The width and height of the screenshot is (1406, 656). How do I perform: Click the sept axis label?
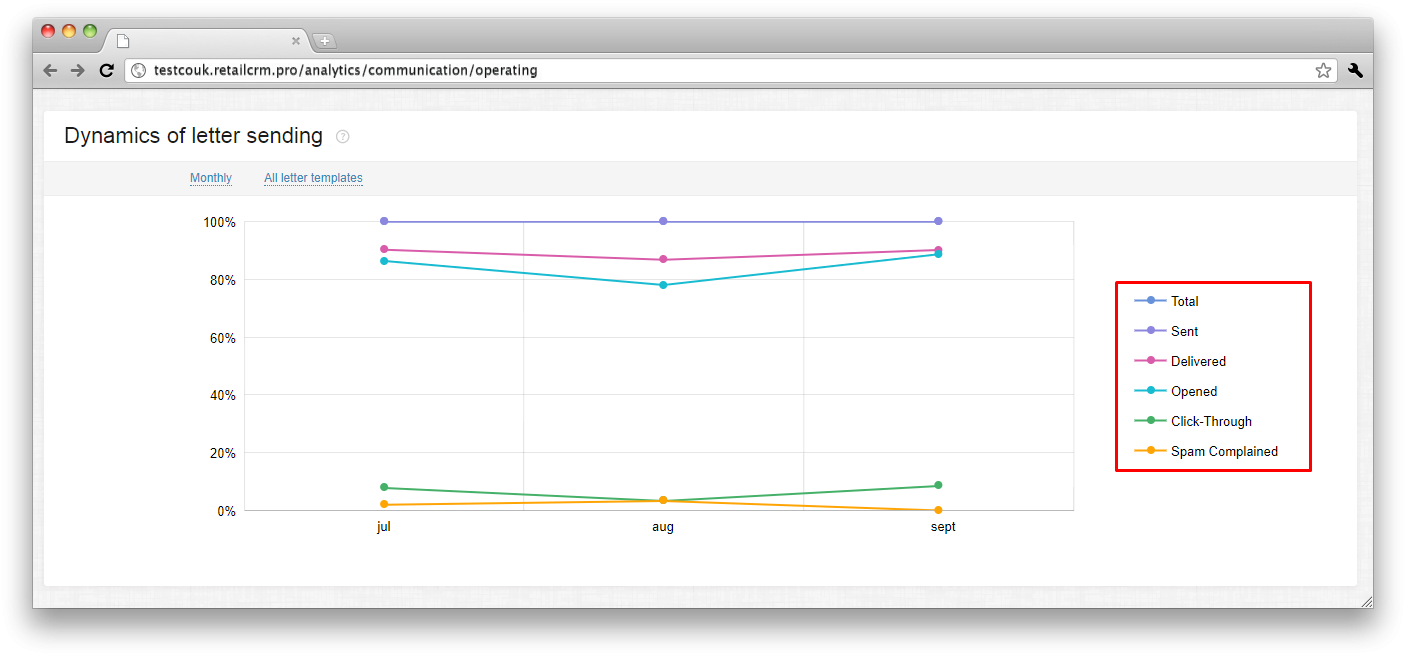tap(943, 527)
